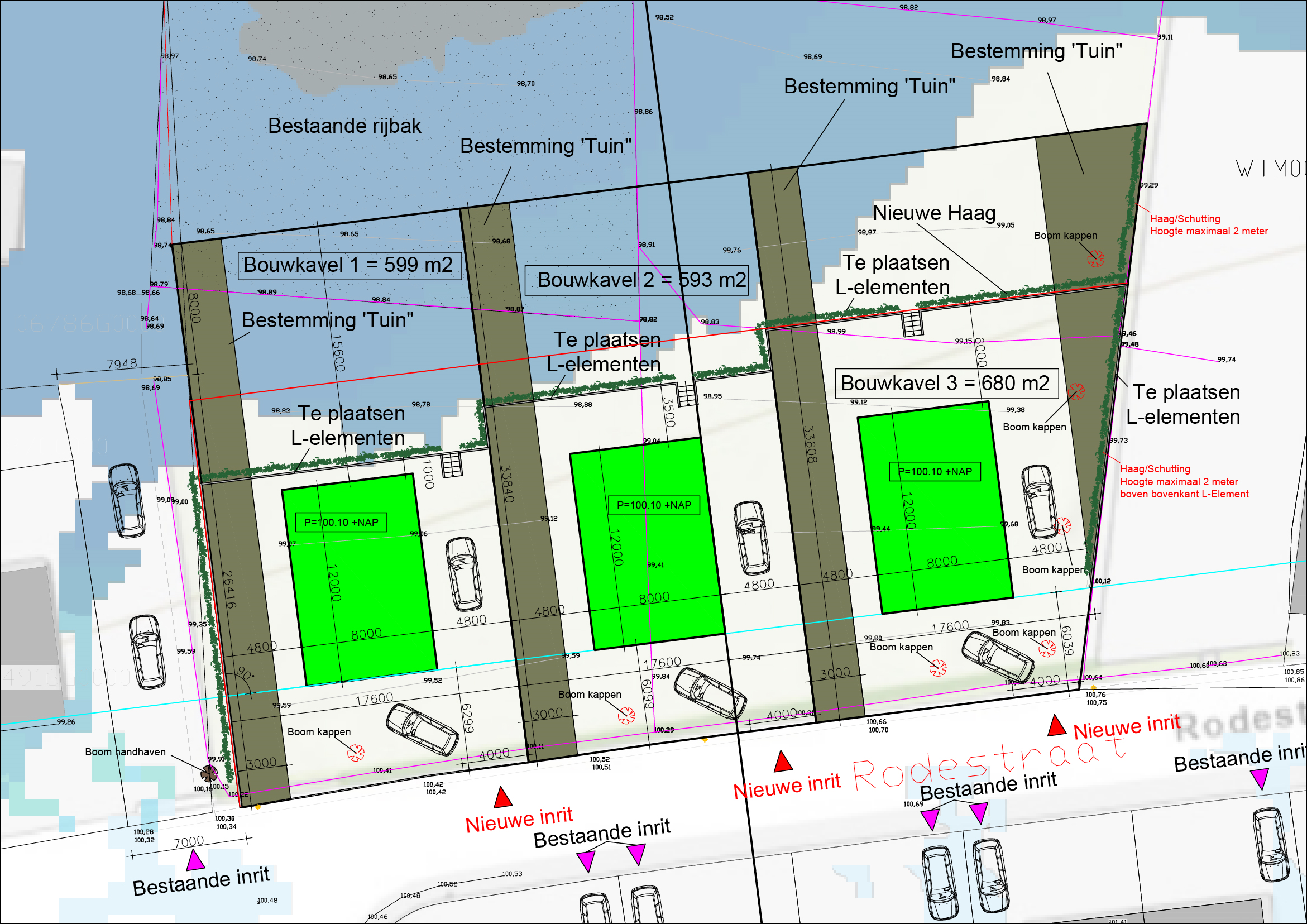
Task: Select the '90°' angle annotation
Action: pyautogui.click(x=245, y=674)
